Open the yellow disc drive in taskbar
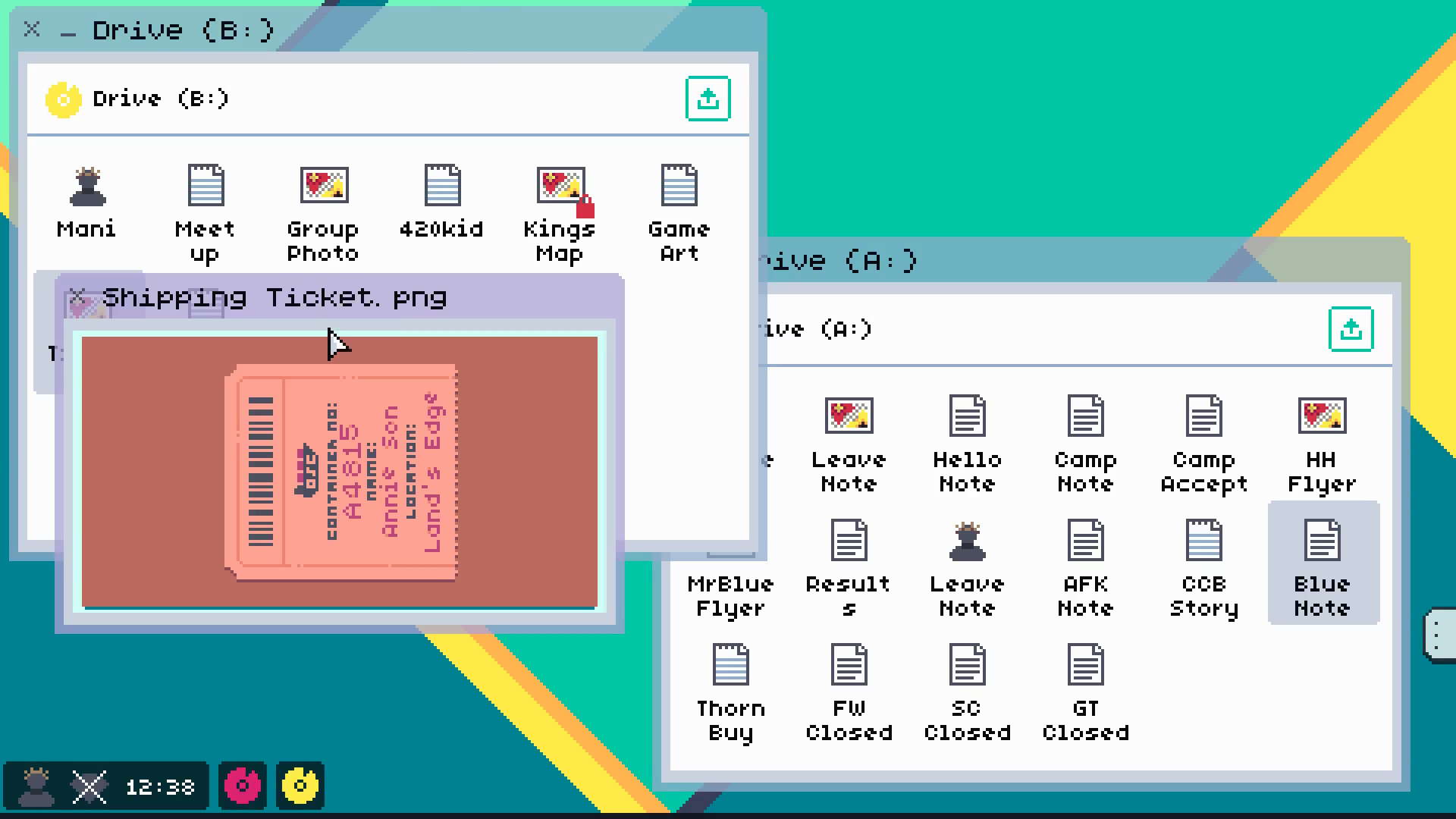This screenshot has height=819, width=1456. (x=300, y=786)
